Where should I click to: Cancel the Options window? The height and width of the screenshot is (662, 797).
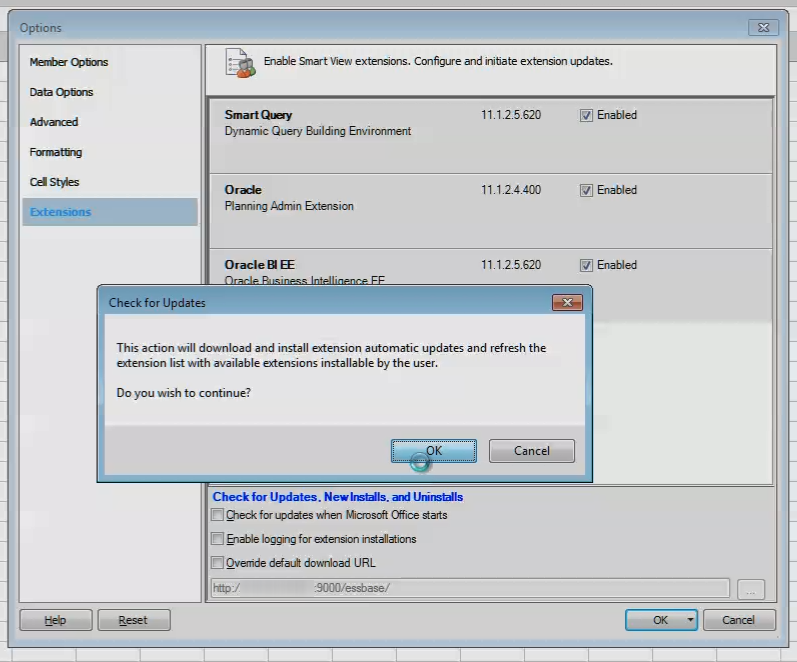coord(739,620)
